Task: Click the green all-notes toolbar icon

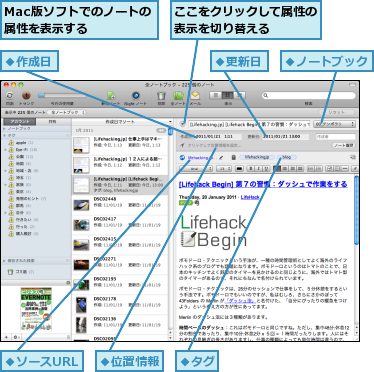Action: click(x=178, y=96)
